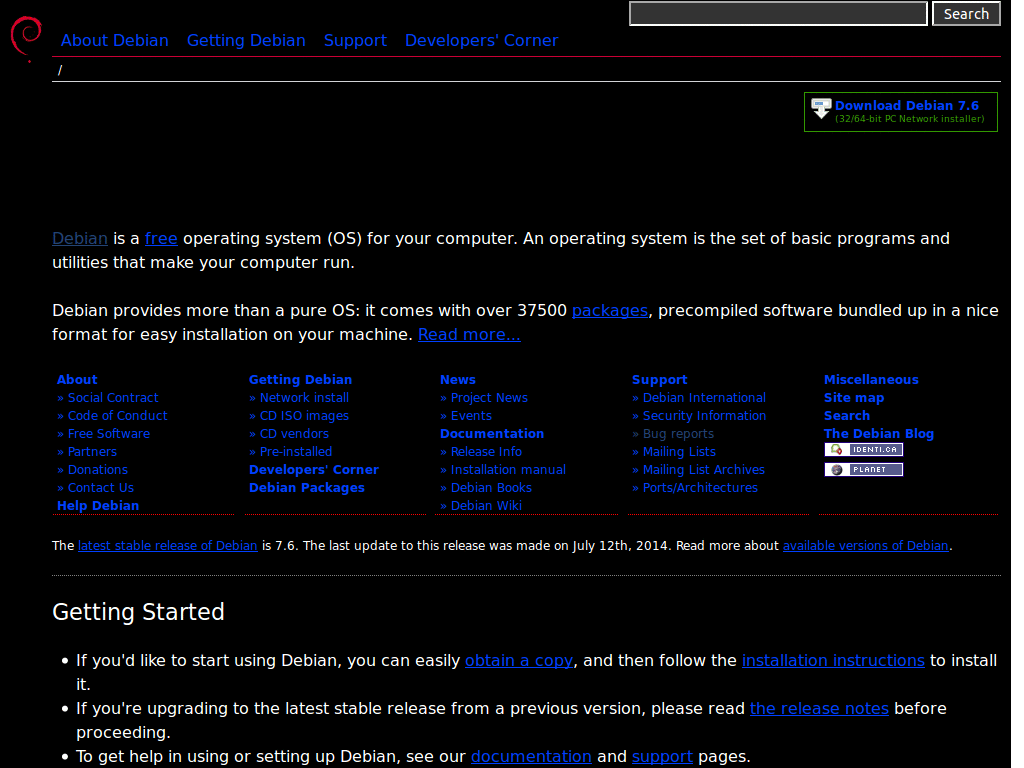This screenshot has width=1024, height=768.
Task: Open the About Debian menu
Action: click(x=114, y=40)
